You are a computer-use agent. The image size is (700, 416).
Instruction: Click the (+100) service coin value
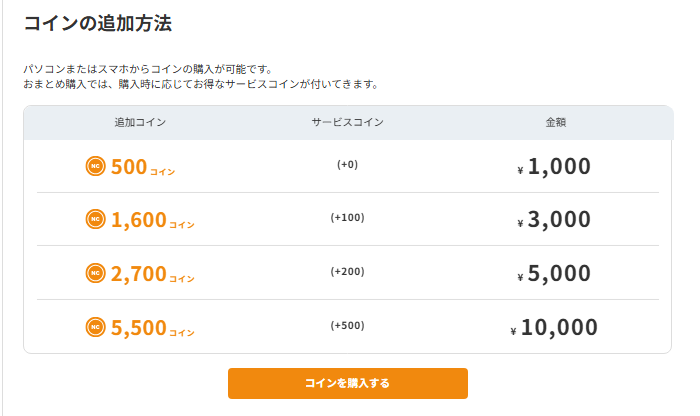[x=347, y=218]
